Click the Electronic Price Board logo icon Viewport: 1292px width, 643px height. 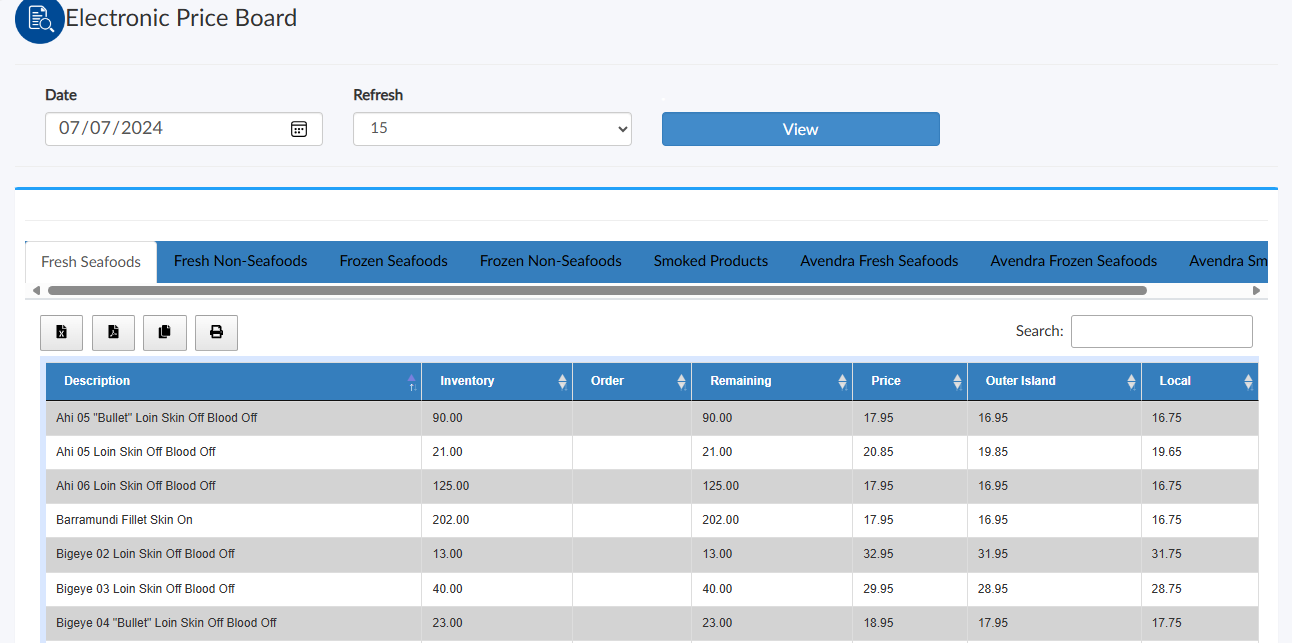(40, 20)
